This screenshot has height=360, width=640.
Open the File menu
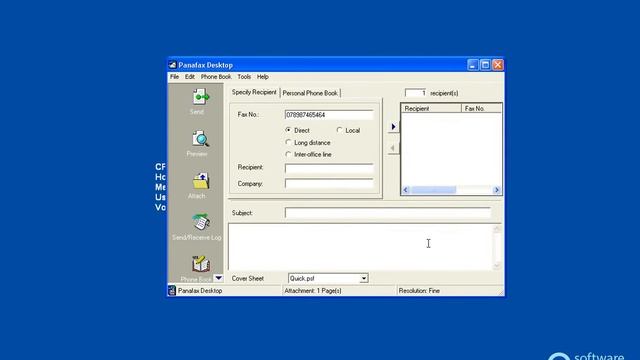tap(175, 77)
